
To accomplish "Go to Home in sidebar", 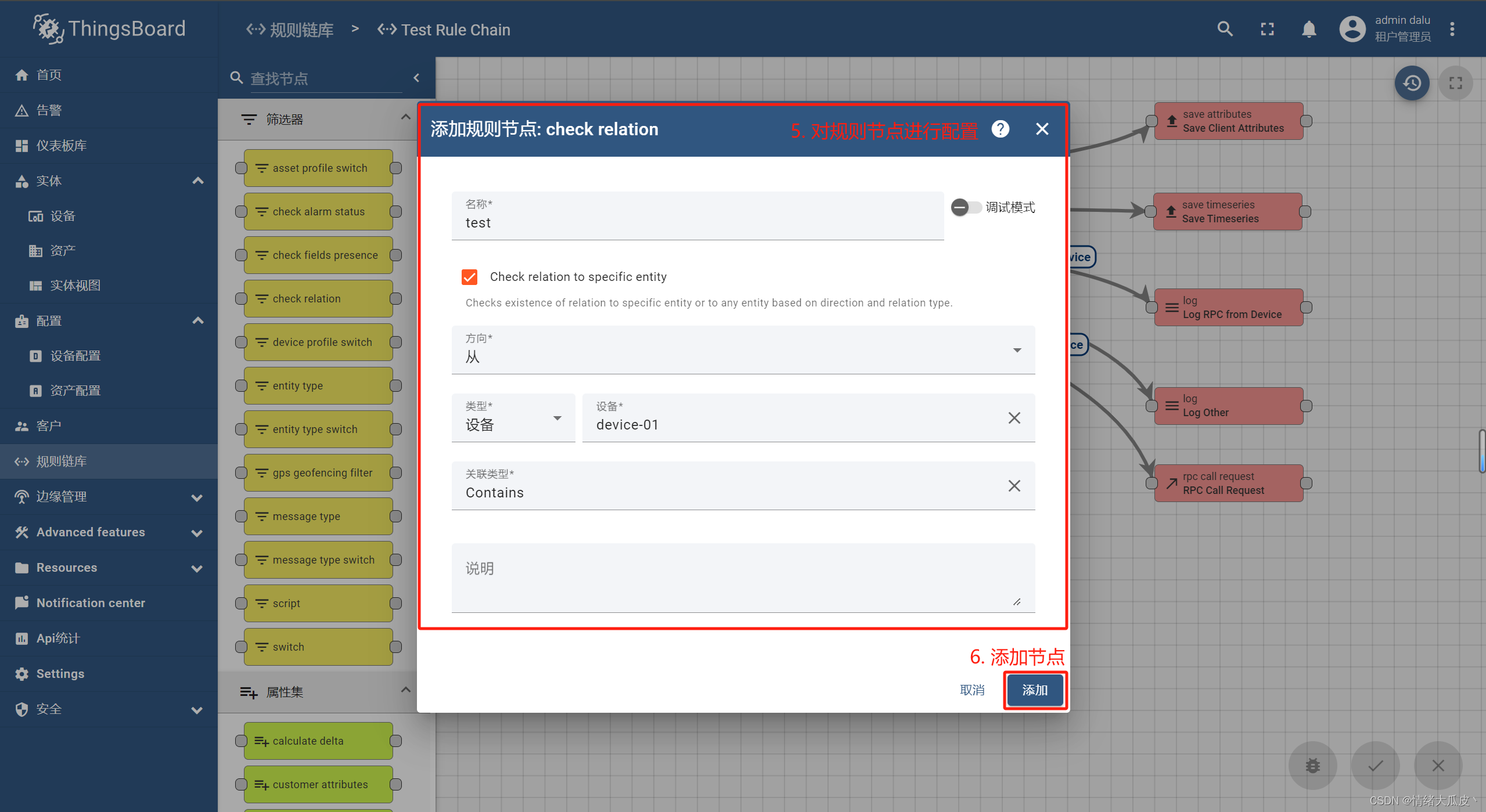I will coord(109,75).
